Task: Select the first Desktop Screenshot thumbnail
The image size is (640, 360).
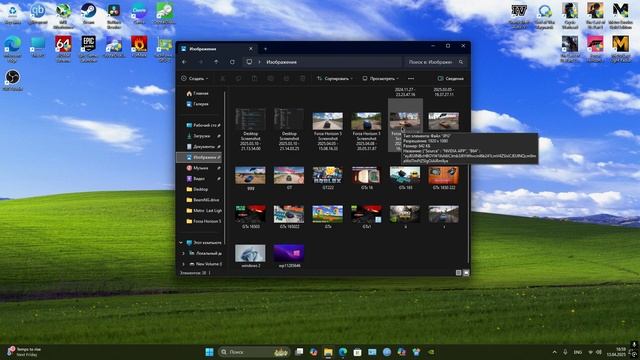Action: coord(250,119)
